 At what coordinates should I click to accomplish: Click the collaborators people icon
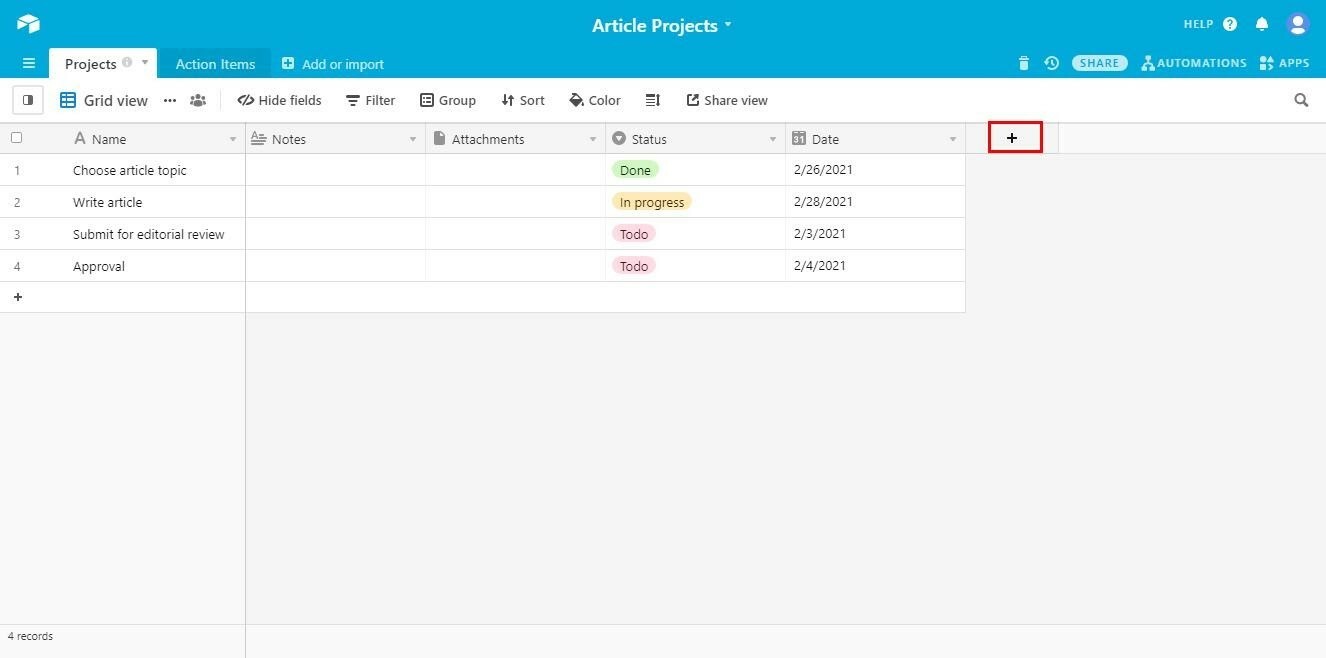click(198, 100)
